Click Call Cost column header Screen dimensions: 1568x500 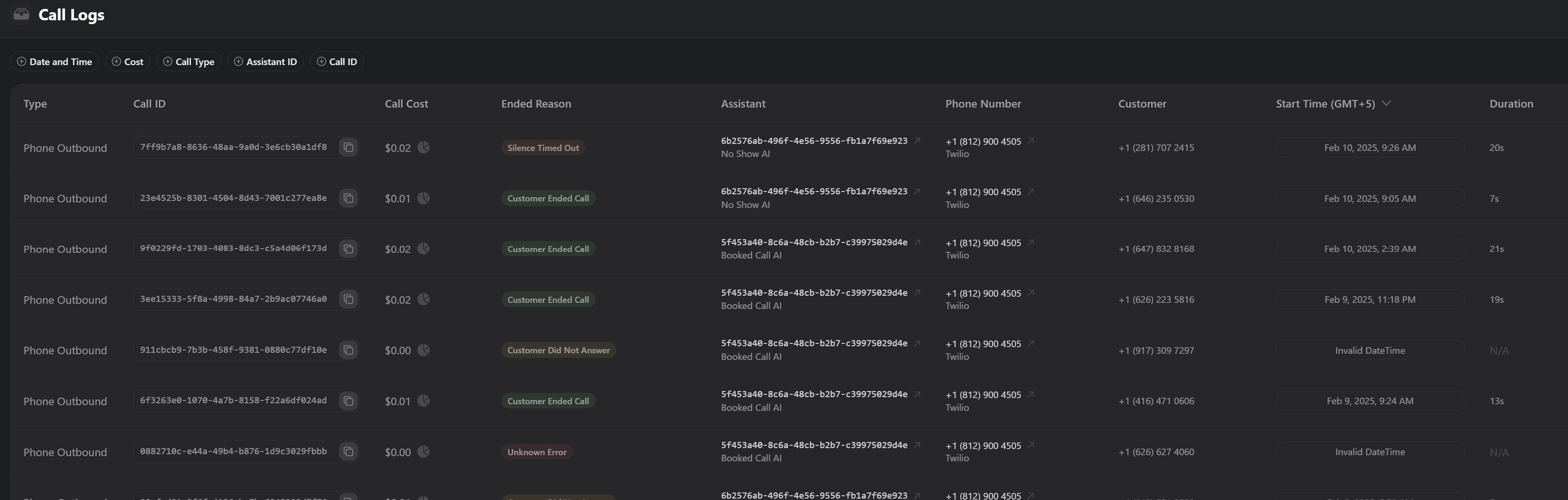[x=406, y=103]
